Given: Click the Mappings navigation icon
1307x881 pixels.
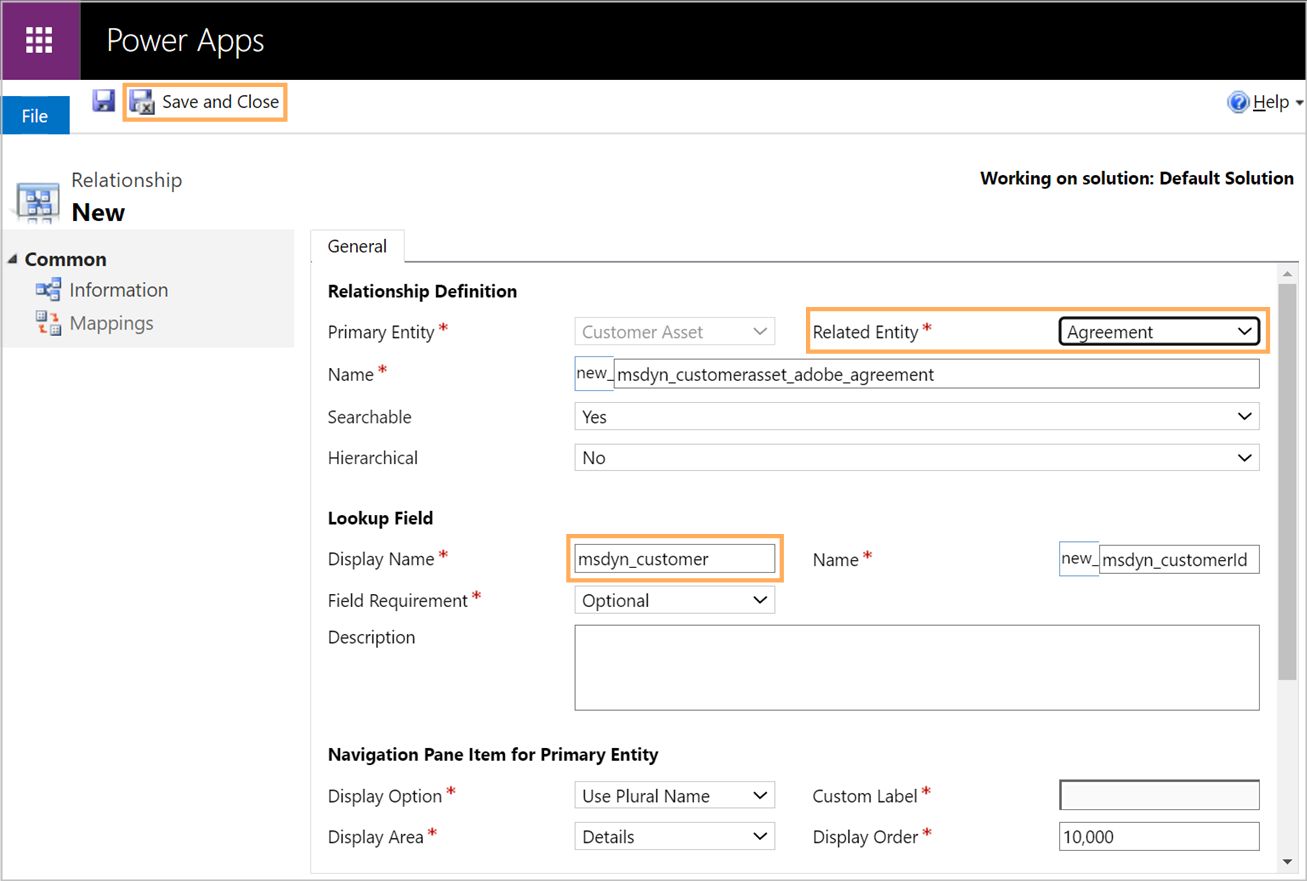Looking at the screenshot, I should point(48,322).
